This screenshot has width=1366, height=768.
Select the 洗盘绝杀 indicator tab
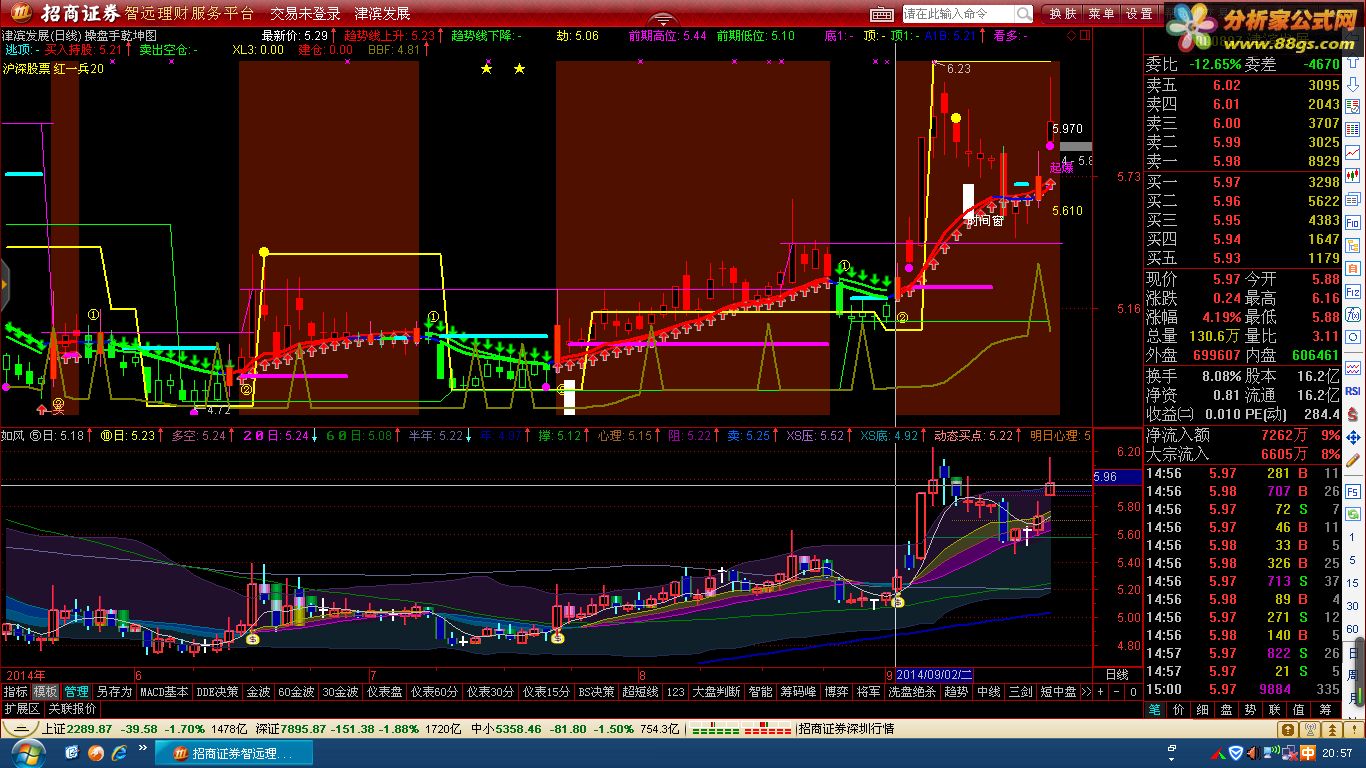pyautogui.click(x=912, y=691)
